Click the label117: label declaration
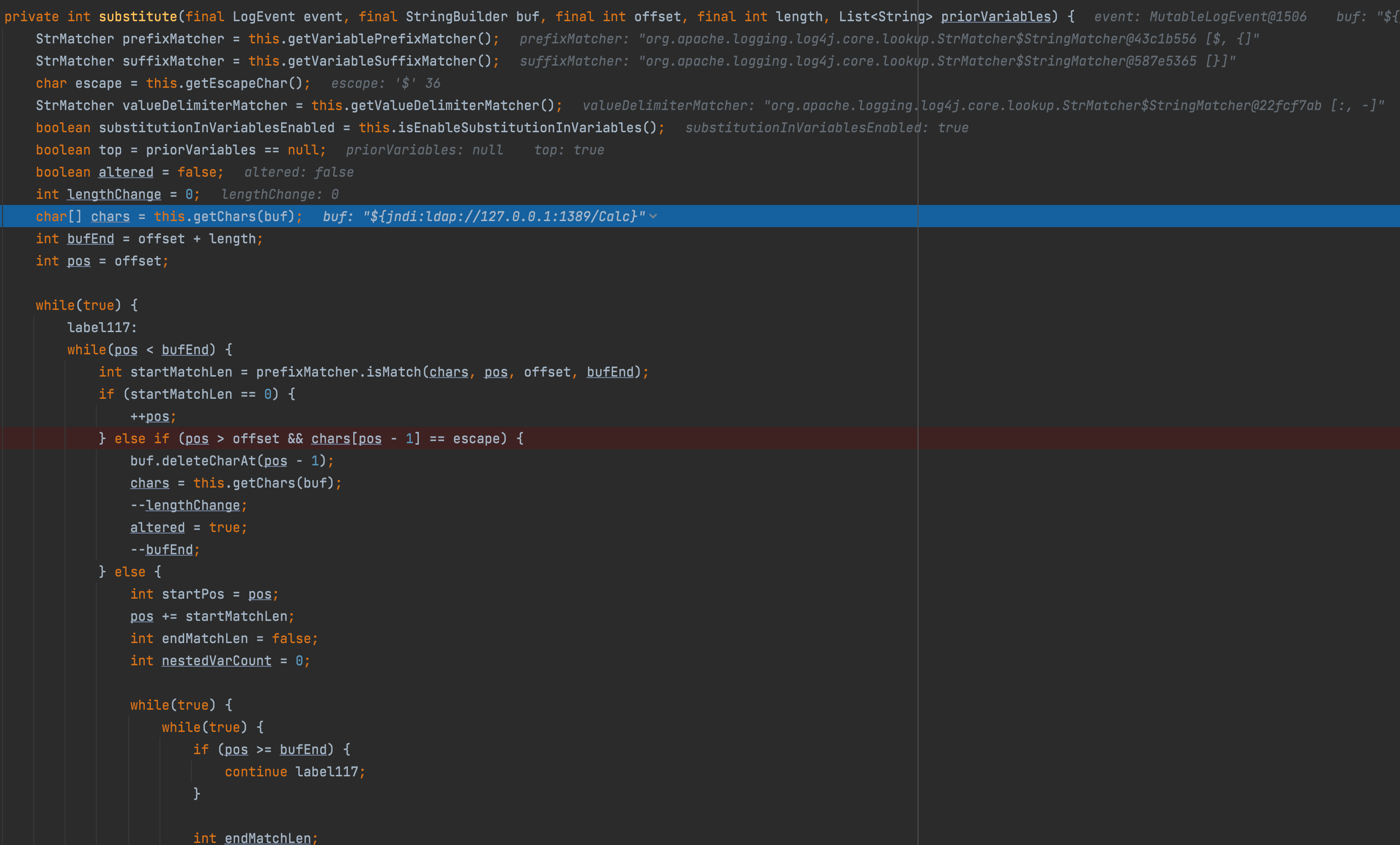 102,327
